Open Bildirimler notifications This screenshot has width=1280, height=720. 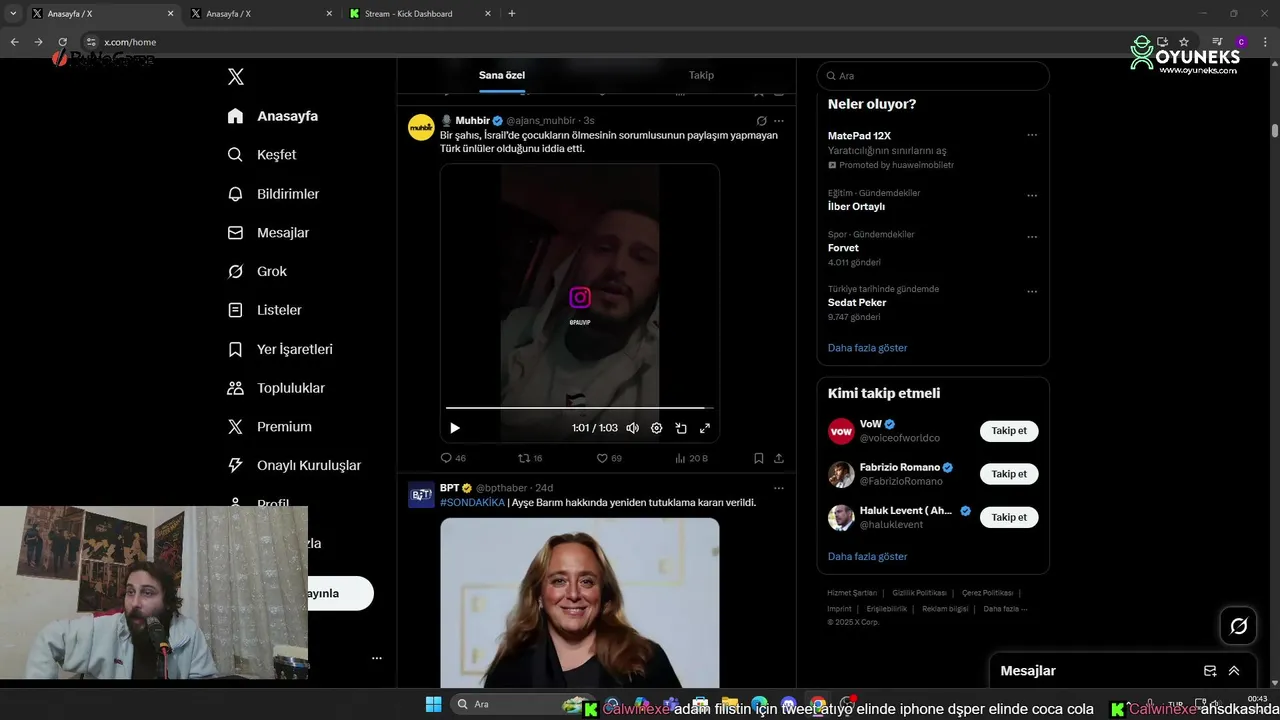pyautogui.click(x=273, y=194)
